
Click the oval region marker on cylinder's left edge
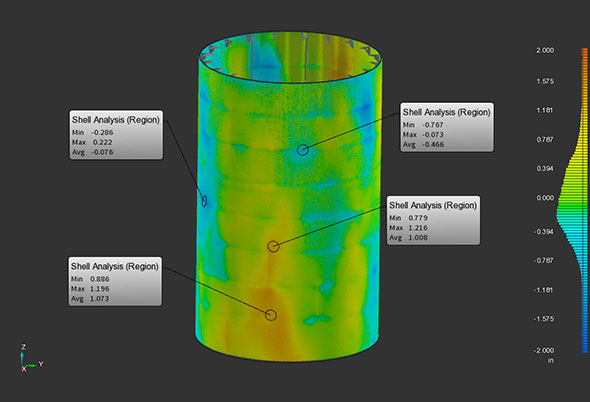[x=204, y=201]
